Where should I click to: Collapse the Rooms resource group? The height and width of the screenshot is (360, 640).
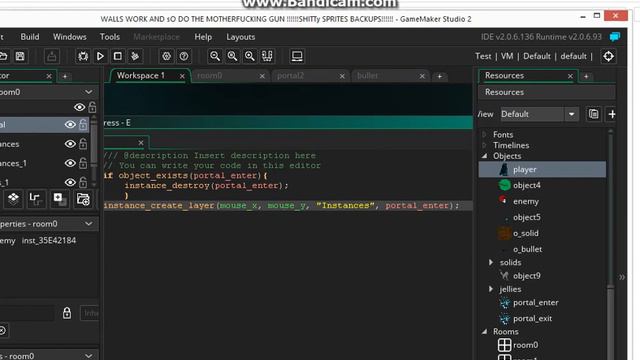pyautogui.click(x=484, y=331)
